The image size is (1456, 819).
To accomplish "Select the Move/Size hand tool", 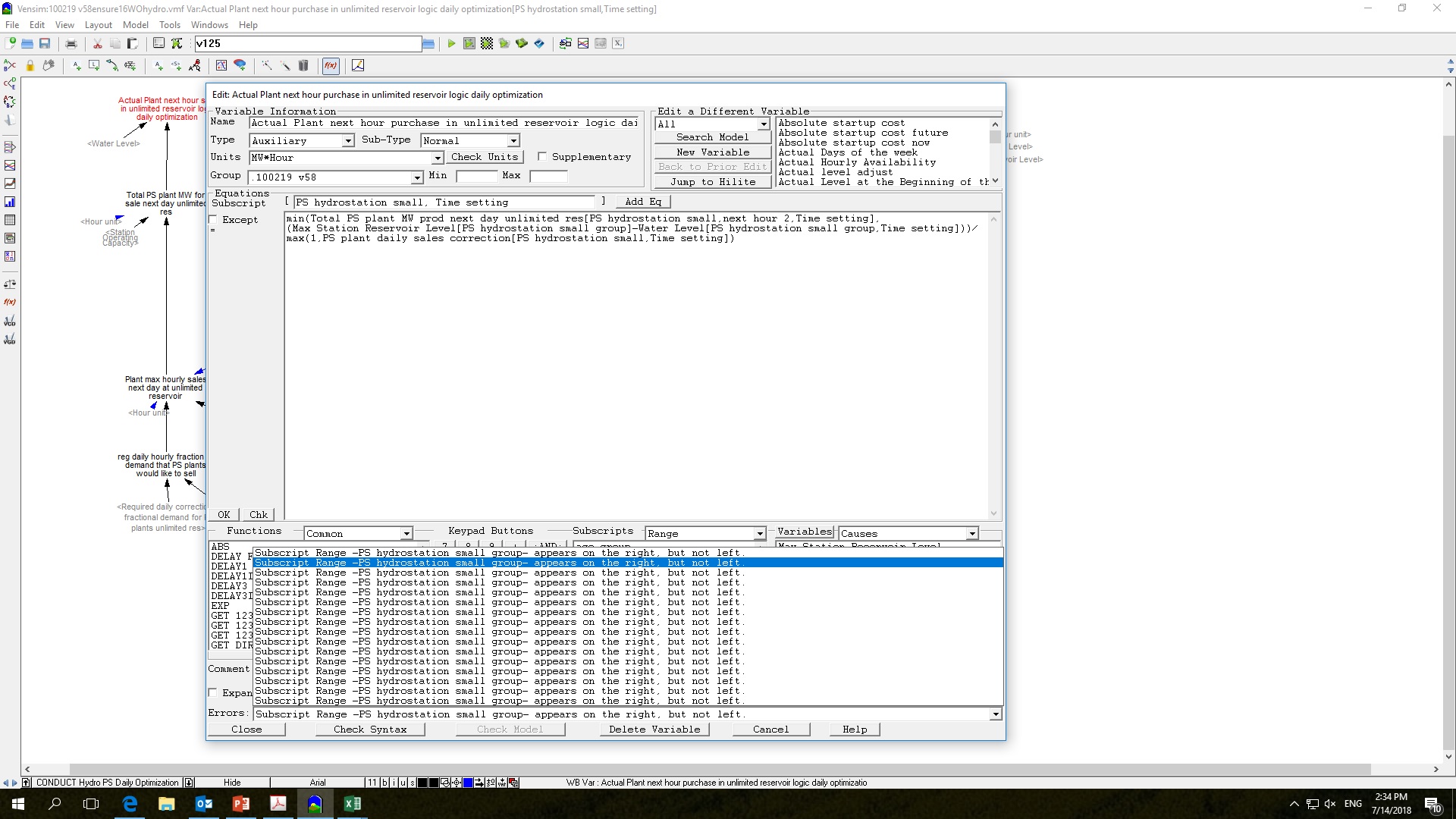I will pyautogui.click(x=49, y=66).
